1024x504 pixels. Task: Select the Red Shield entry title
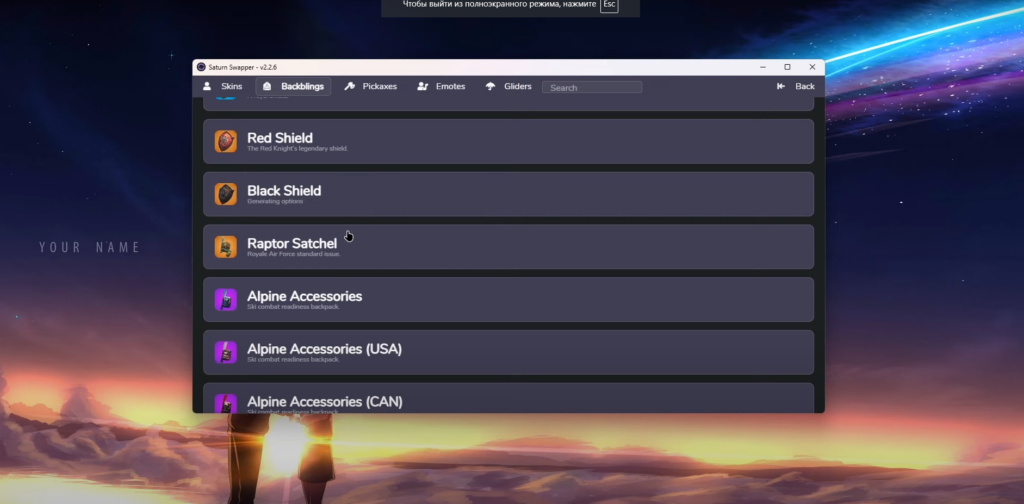click(280, 138)
